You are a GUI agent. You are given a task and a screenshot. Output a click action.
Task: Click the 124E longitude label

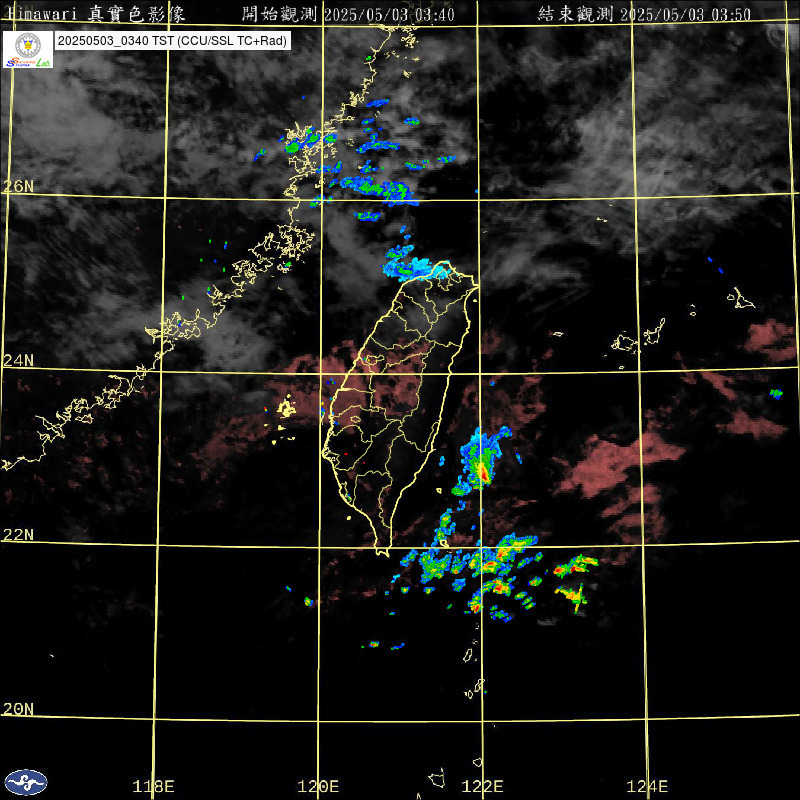tap(647, 786)
